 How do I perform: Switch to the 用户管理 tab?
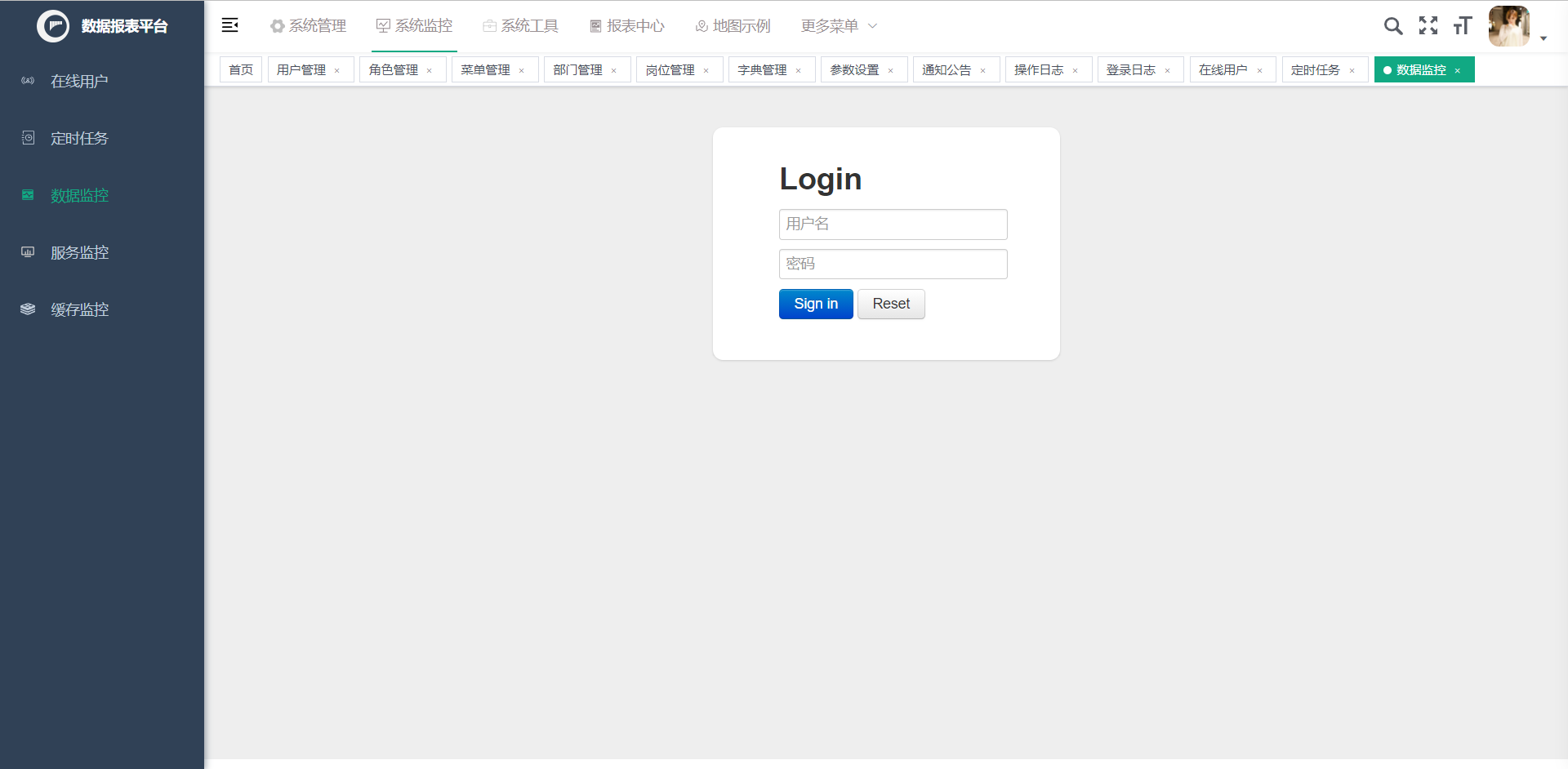coord(302,69)
